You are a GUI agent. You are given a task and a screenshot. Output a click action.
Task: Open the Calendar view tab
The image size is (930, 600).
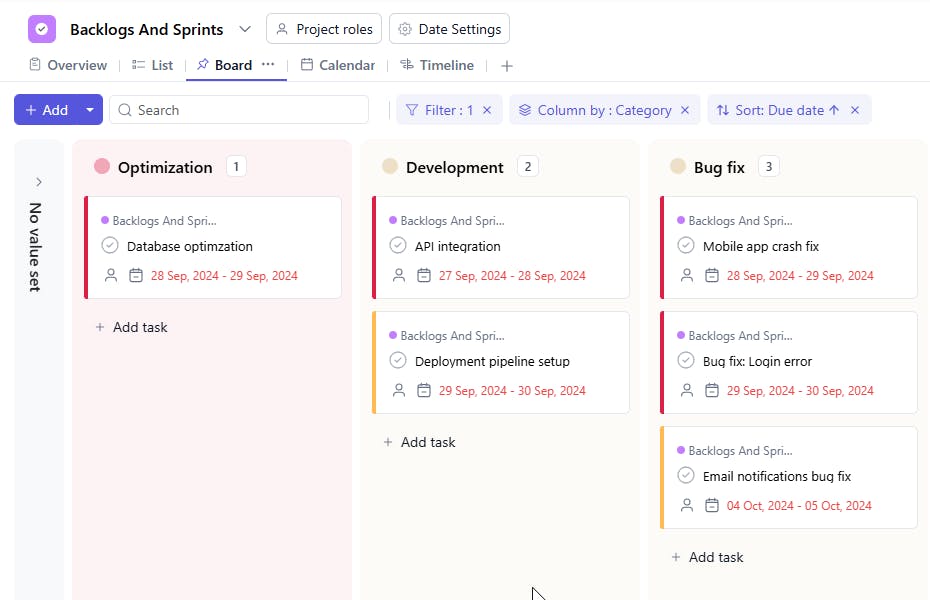(x=338, y=65)
